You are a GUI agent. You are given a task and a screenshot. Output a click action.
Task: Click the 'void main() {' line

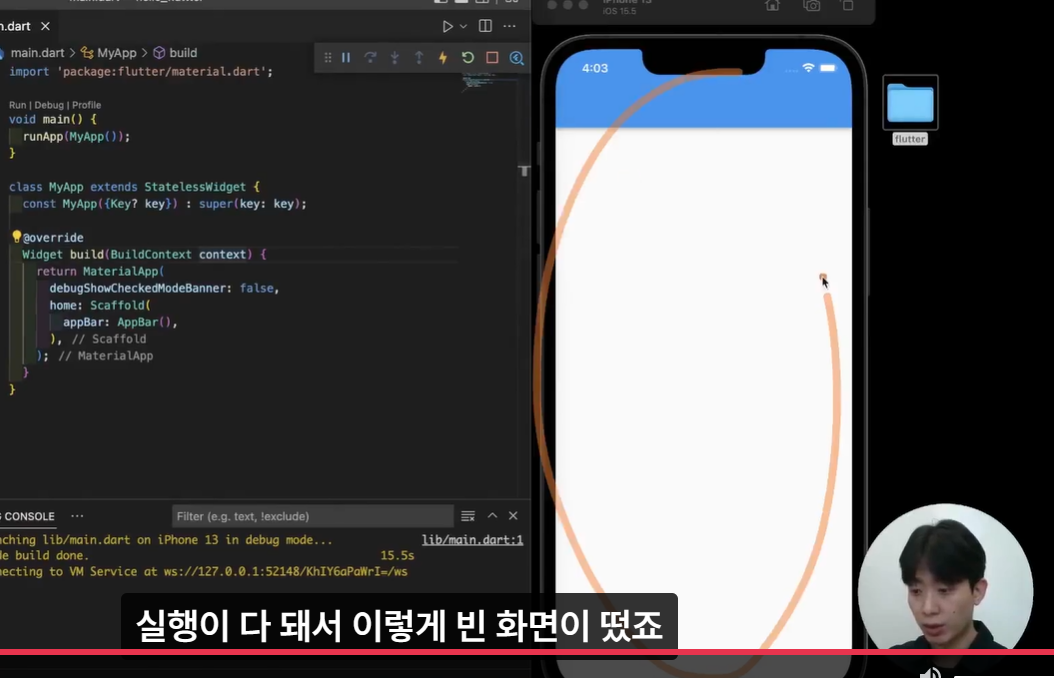tap(53, 119)
